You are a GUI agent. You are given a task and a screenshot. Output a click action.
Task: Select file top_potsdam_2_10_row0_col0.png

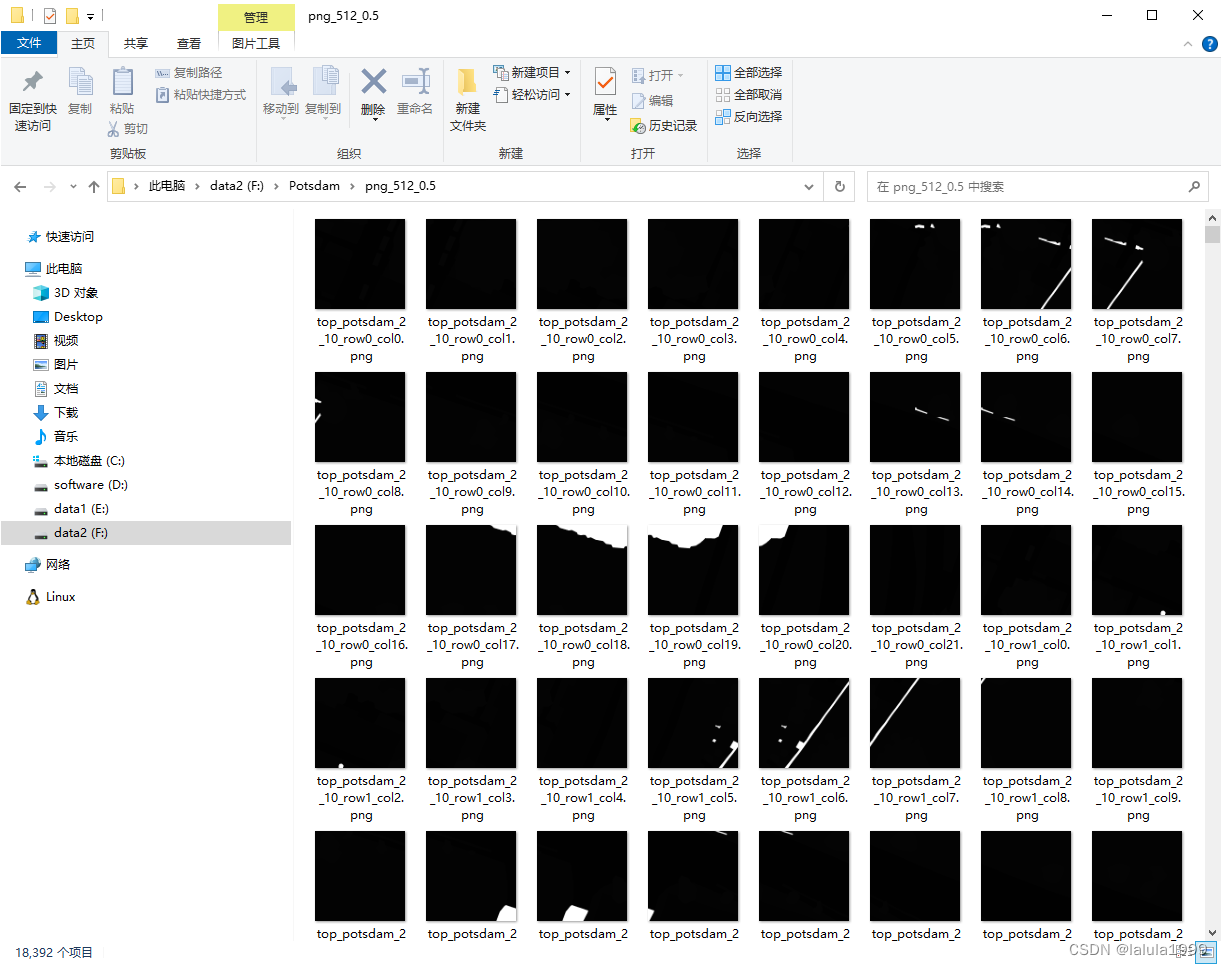(x=360, y=291)
